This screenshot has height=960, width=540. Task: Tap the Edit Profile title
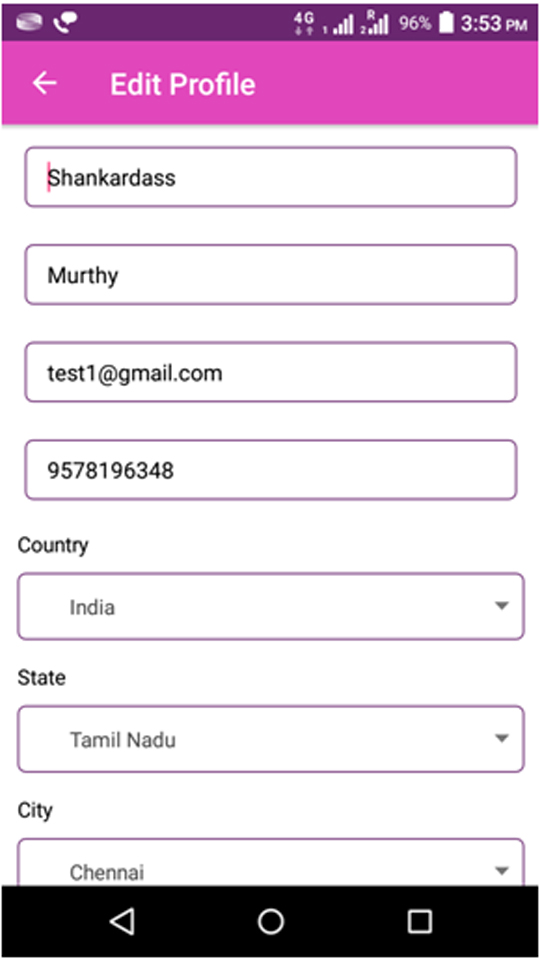pos(182,84)
